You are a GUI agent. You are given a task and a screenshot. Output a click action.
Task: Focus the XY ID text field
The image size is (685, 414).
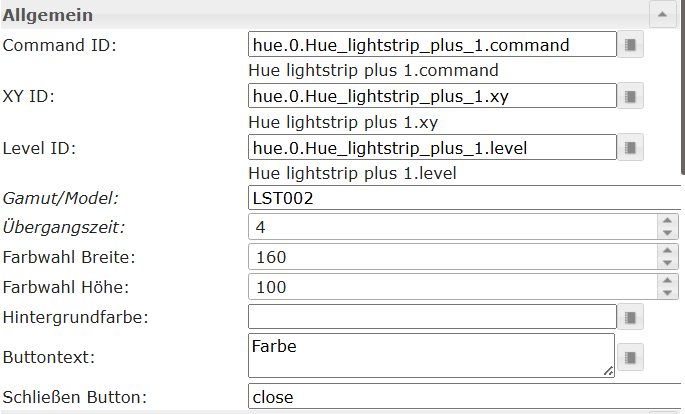coord(431,96)
